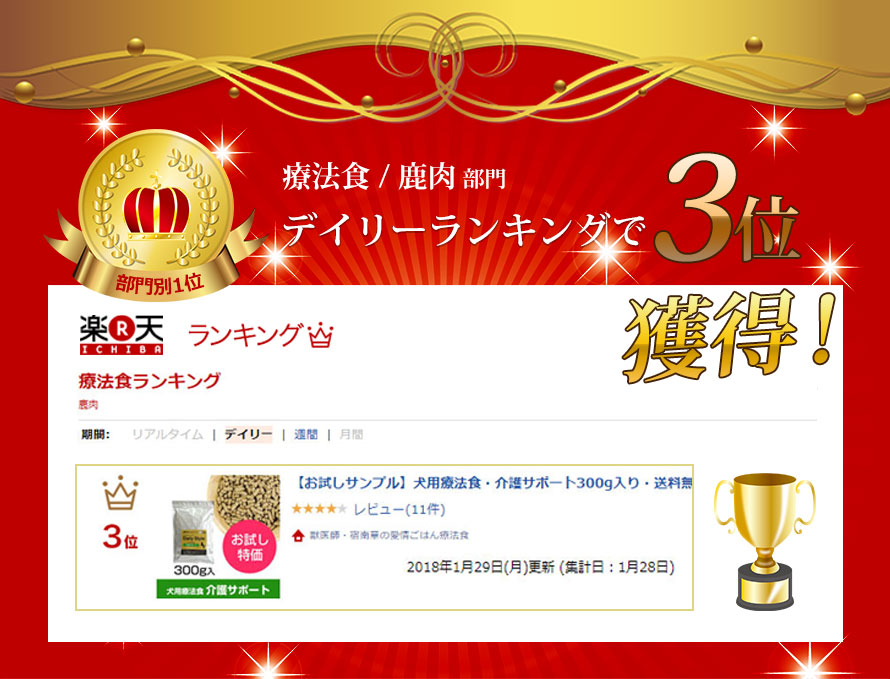The width and height of the screenshot is (890, 679).
Task: Open the お試しサンプル product title link
Action: click(492, 483)
